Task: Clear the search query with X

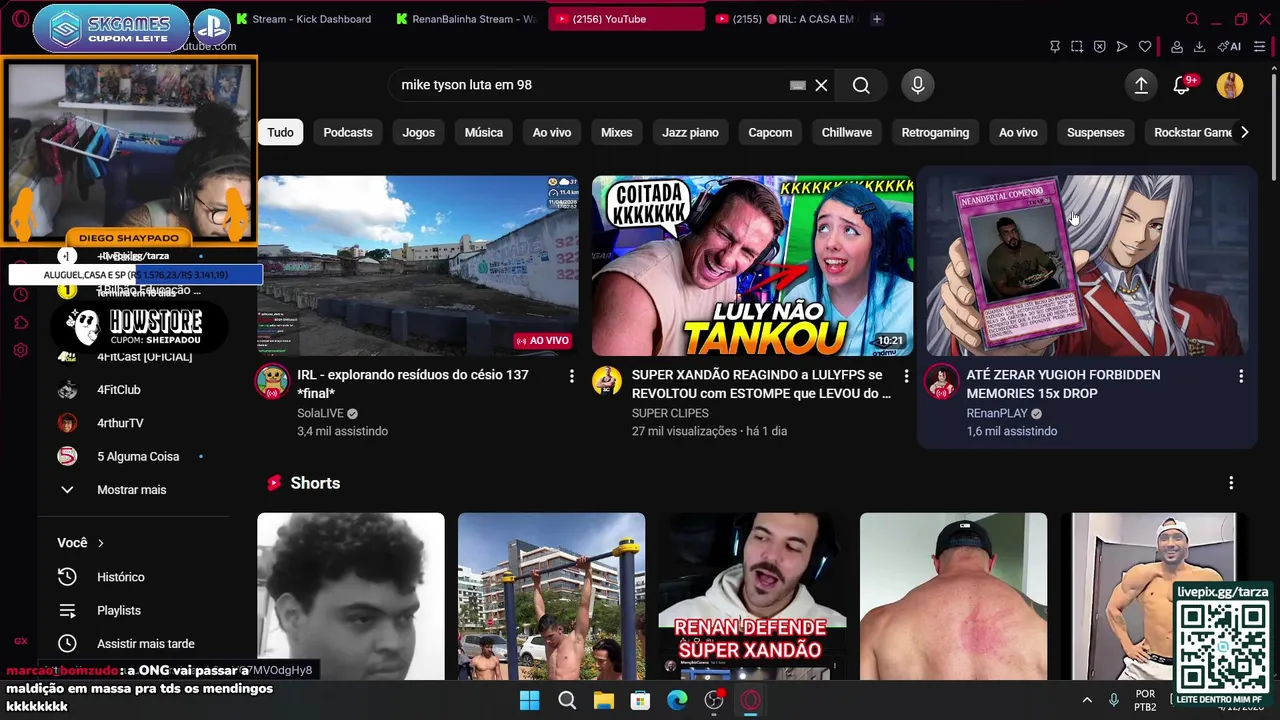Action: (x=821, y=85)
